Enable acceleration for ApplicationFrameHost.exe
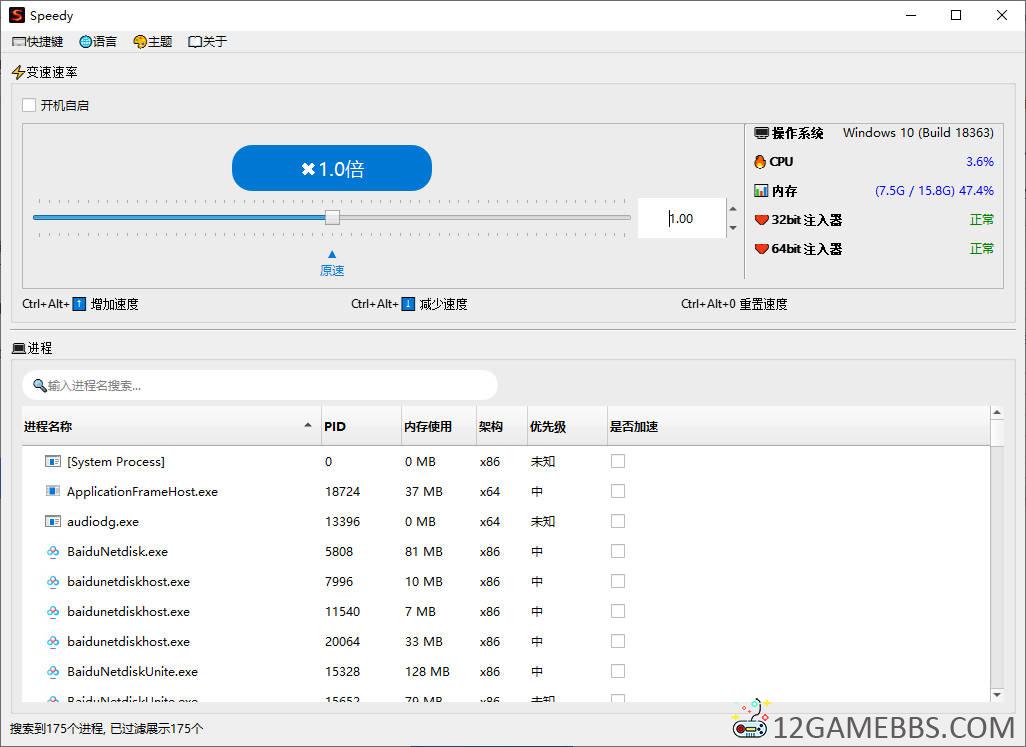This screenshot has height=747, width=1026. click(618, 492)
